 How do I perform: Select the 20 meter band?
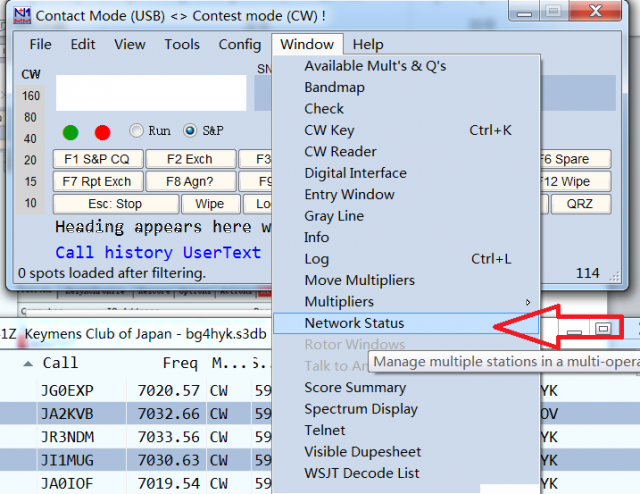[x=31, y=160]
